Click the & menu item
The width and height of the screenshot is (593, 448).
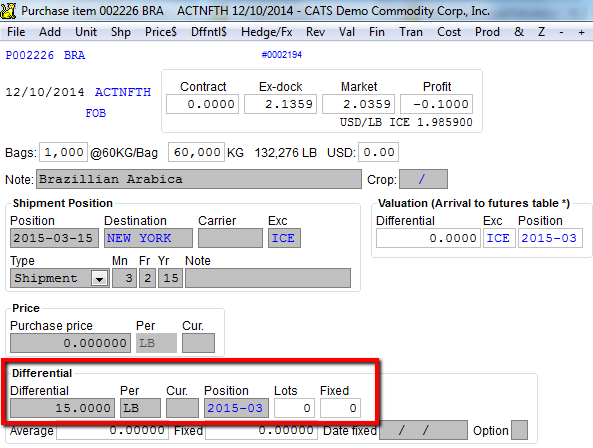519,32
